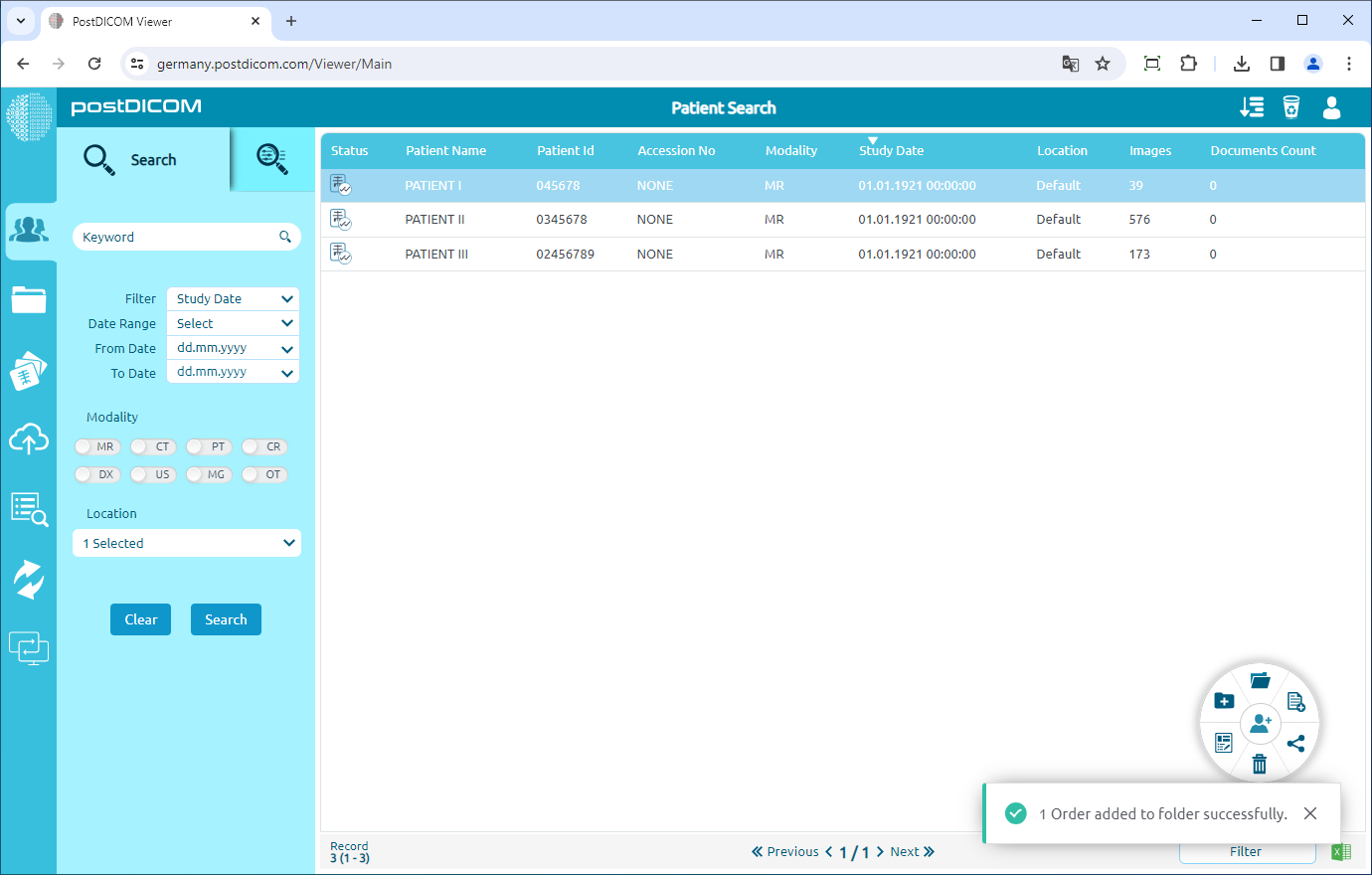Screen dimensions: 1372x875
Task: Enable the CT modality filter
Action: [152, 446]
